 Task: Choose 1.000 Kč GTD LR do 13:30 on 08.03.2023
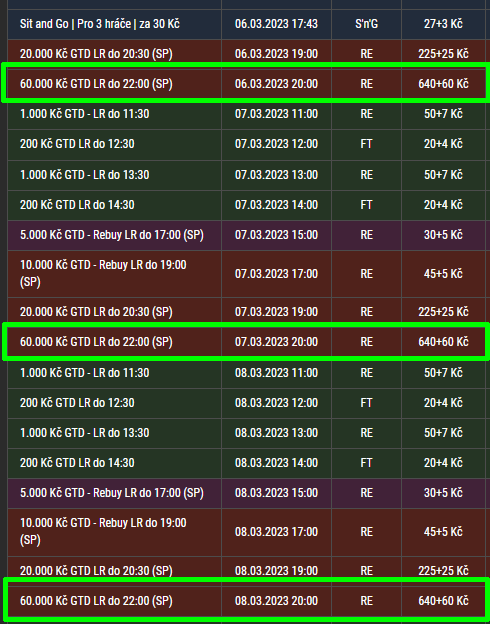tap(247, 433)
